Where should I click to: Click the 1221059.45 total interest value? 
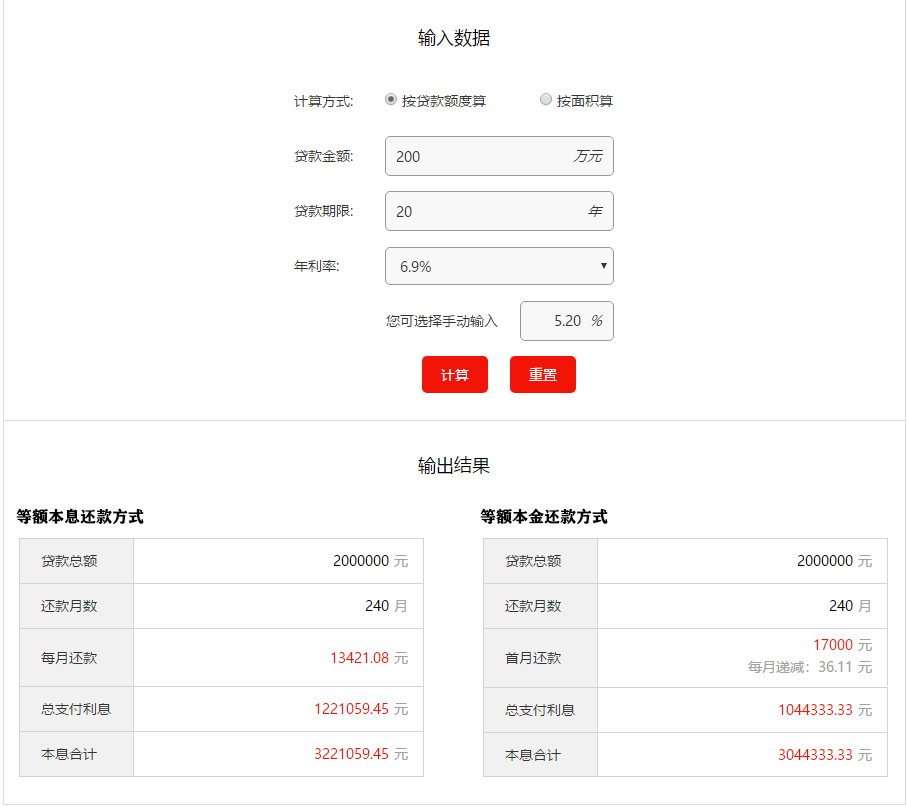(351, 709)
